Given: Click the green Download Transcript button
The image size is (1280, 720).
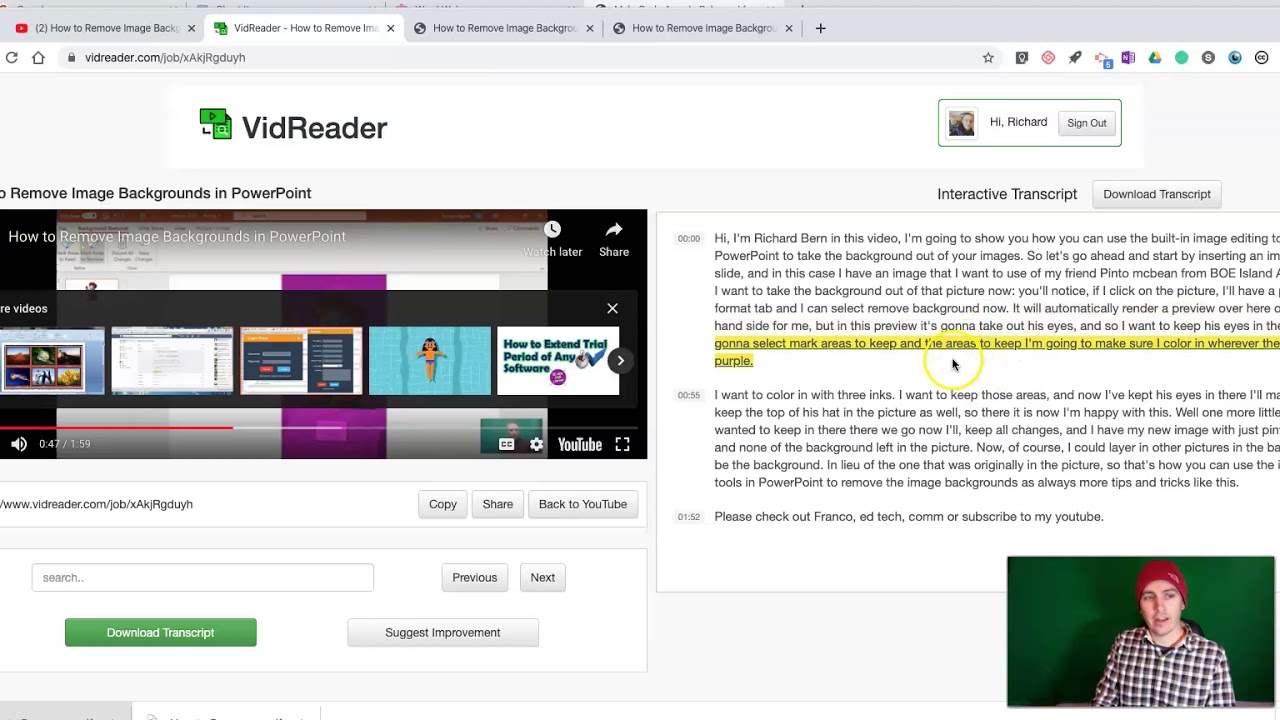Looking at the screenshot, I should 161,632.
